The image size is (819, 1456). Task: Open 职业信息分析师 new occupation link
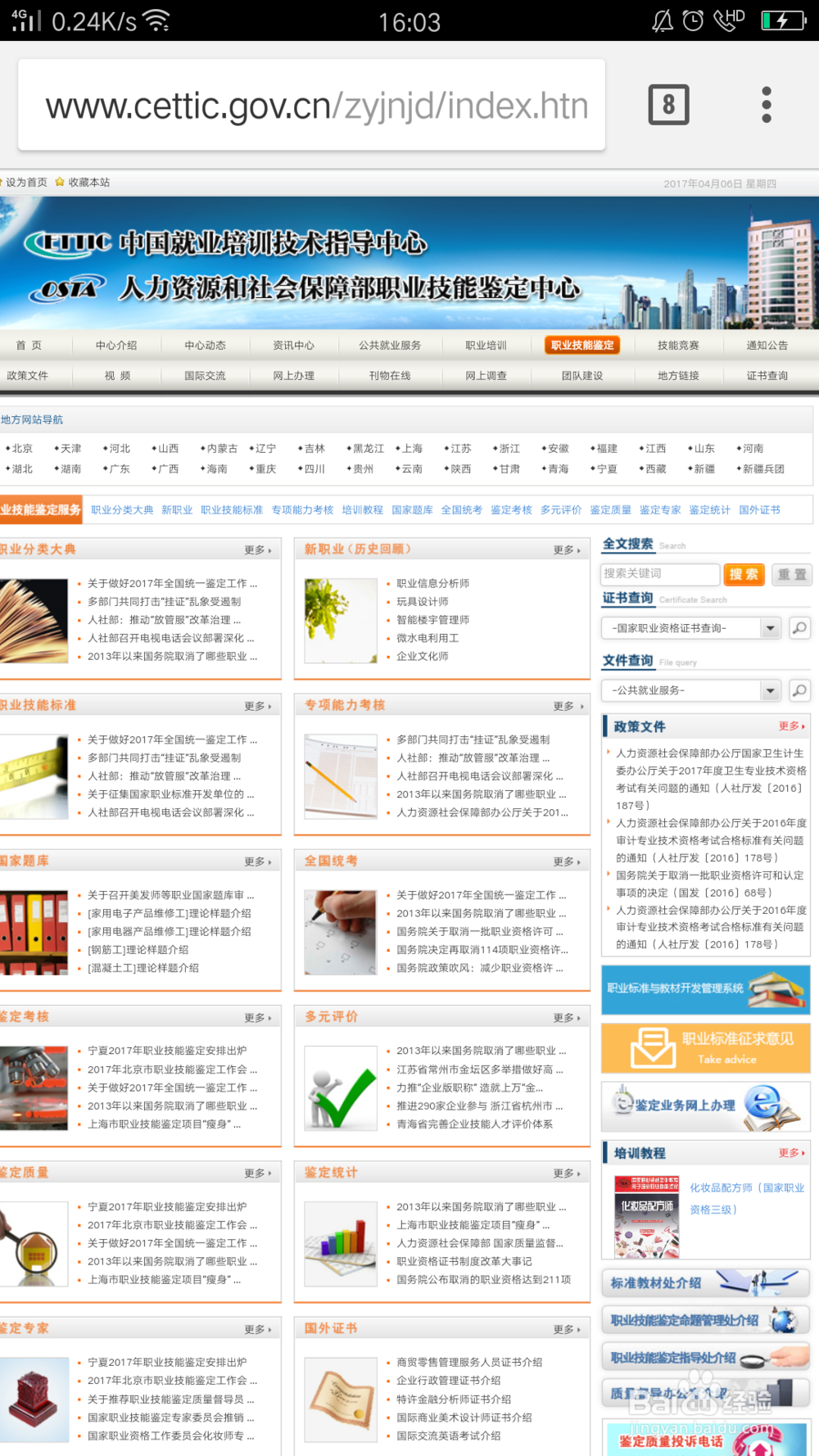point(433,583)
